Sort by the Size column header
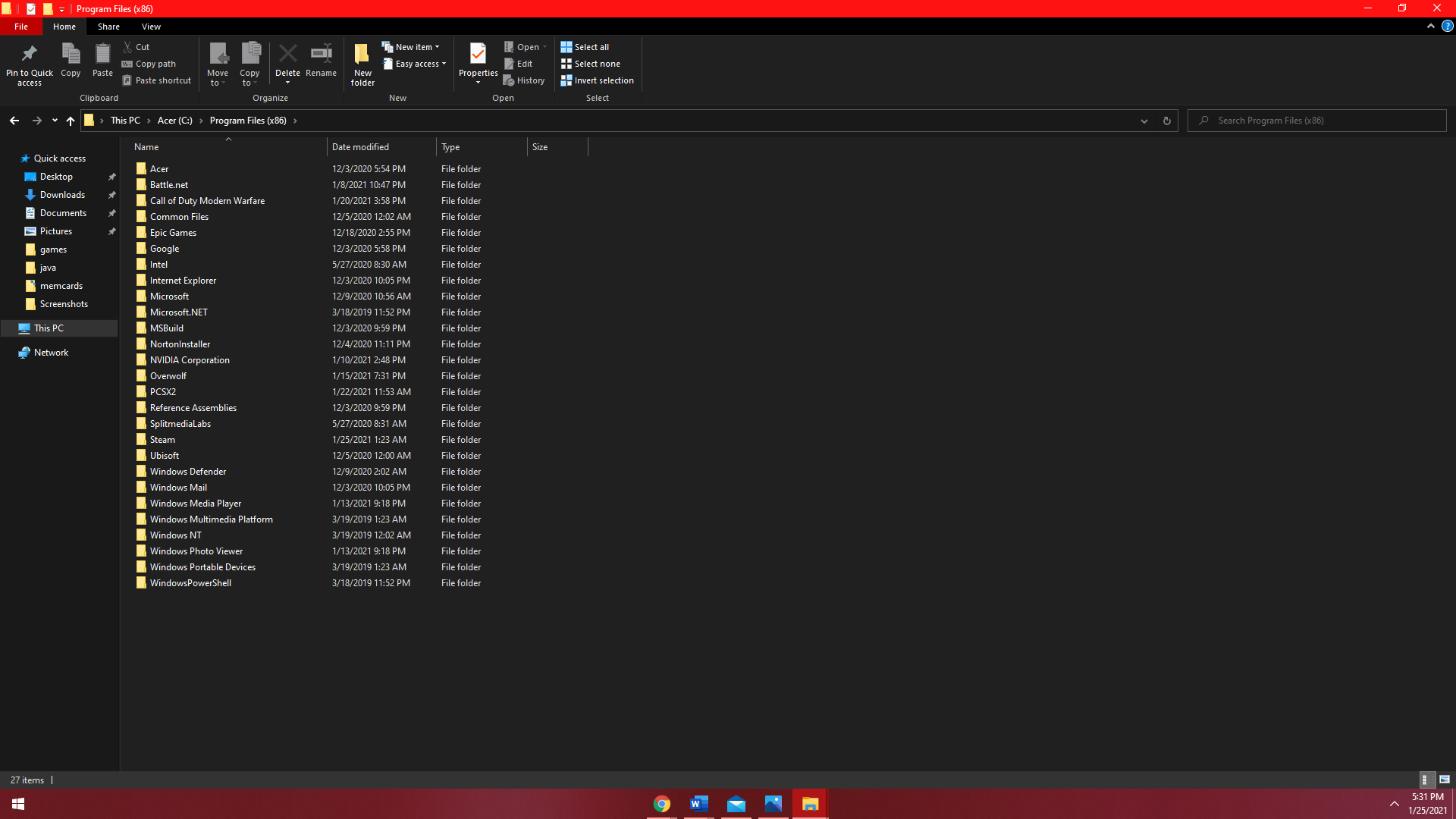Image resolution: width=1456 pixels, height=819 pixels. (x=557, y=147)
